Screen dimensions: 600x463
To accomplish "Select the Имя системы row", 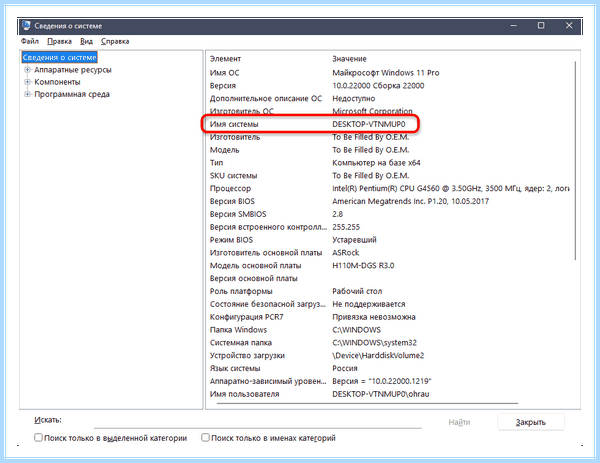I will (x=390, y=124).
